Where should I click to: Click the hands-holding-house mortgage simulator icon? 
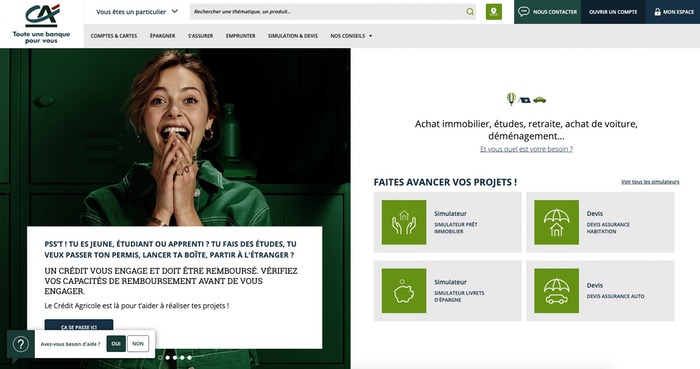[404, 222]
